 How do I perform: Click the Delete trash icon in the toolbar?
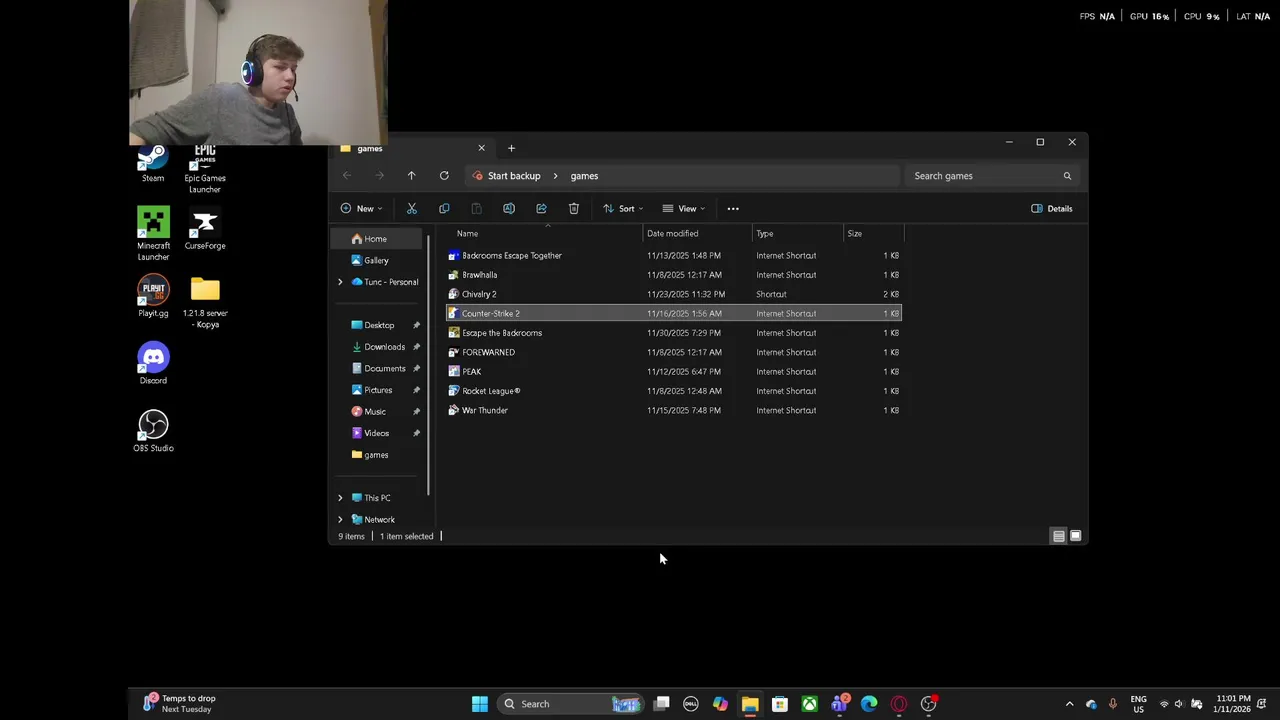(x=574, y=208)
